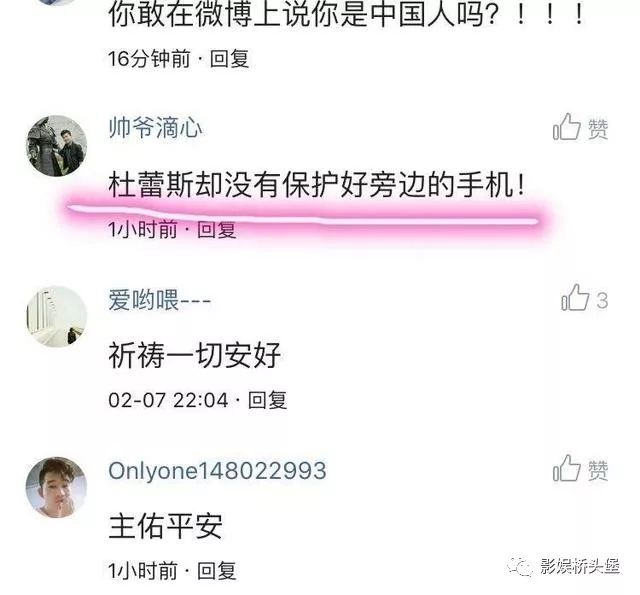This screenshot has width=640, height=595.
Task: Open 爱哟喂--- profile avatar
Action: coord(57,316)
